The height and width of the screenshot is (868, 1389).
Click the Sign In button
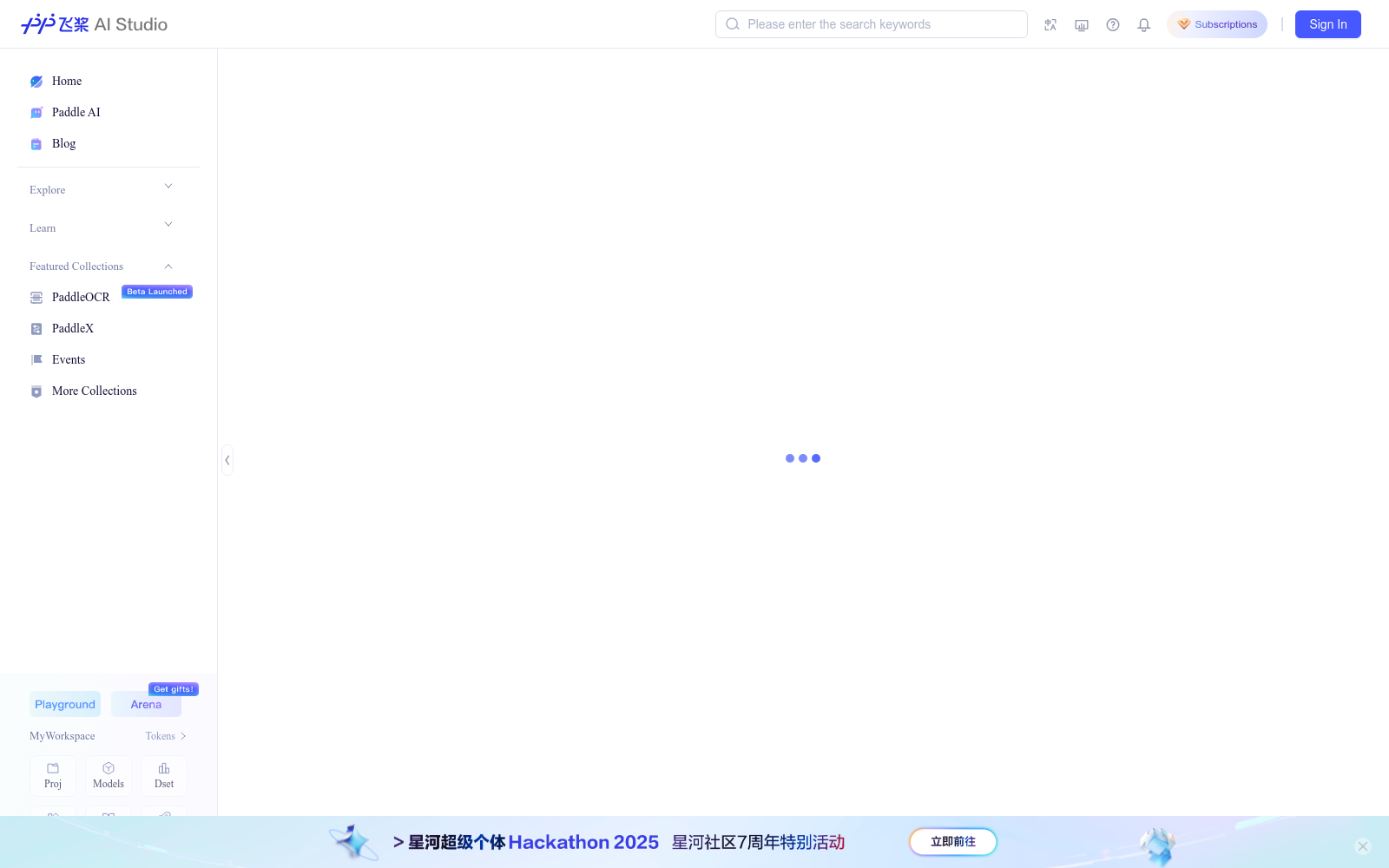point(1328,24)
